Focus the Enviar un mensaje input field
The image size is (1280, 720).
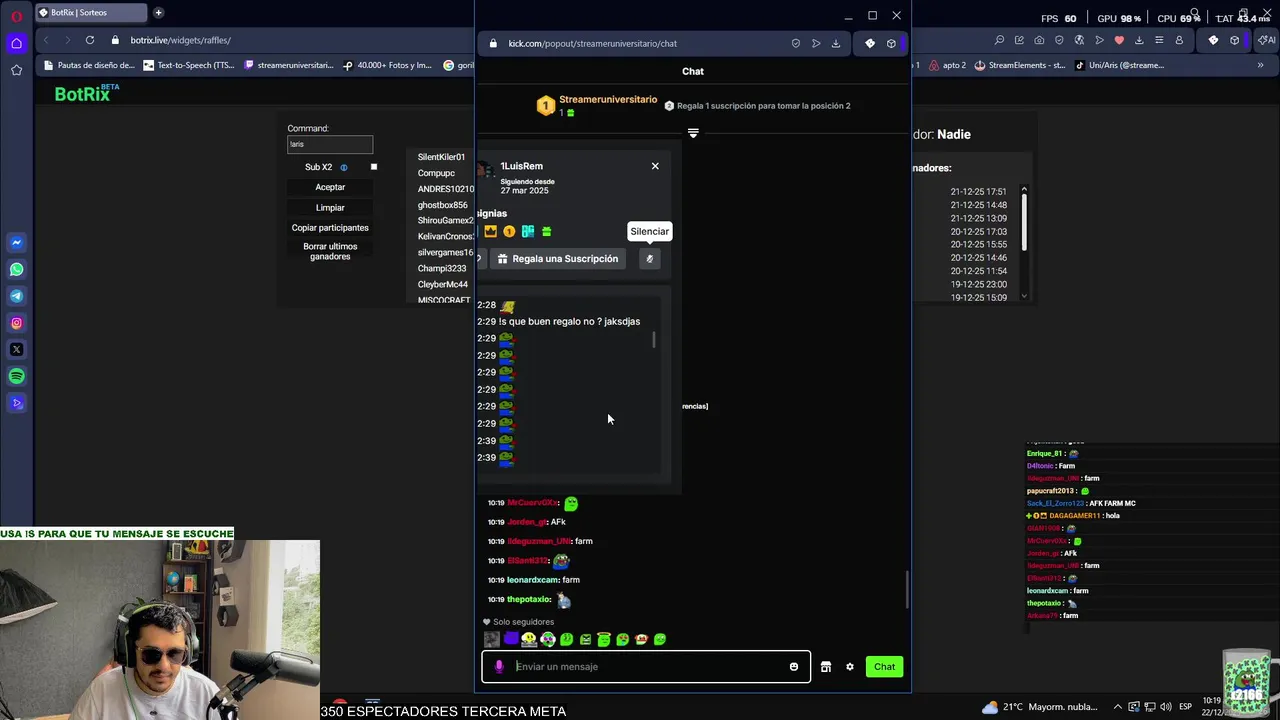647,667
